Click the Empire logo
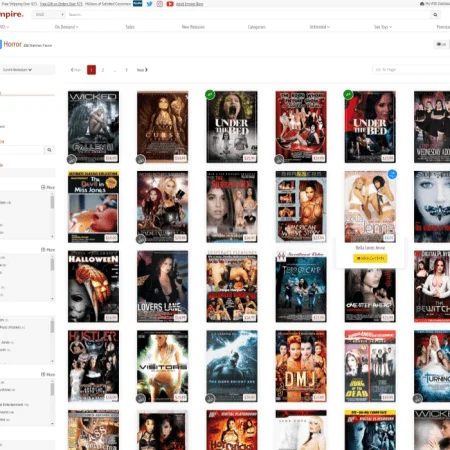450x450 pixels. pyautogui.click(x=12, y=15)
